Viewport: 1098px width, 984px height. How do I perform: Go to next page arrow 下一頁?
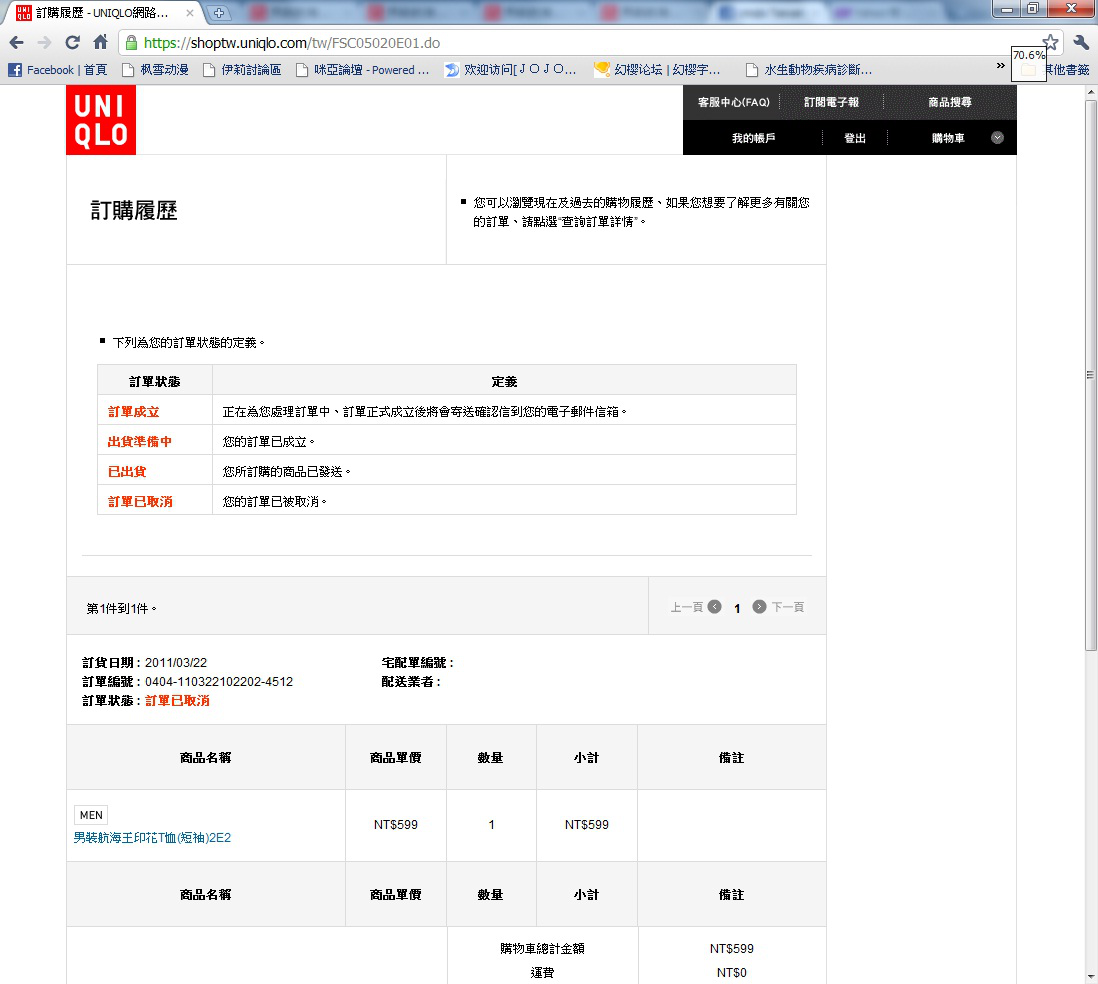(760, 607)
